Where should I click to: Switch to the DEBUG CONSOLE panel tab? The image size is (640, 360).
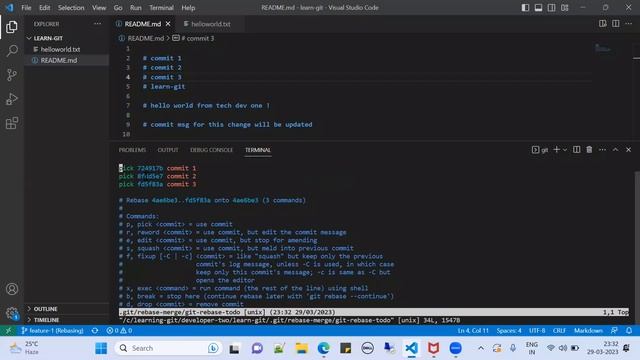coord(211,150)
